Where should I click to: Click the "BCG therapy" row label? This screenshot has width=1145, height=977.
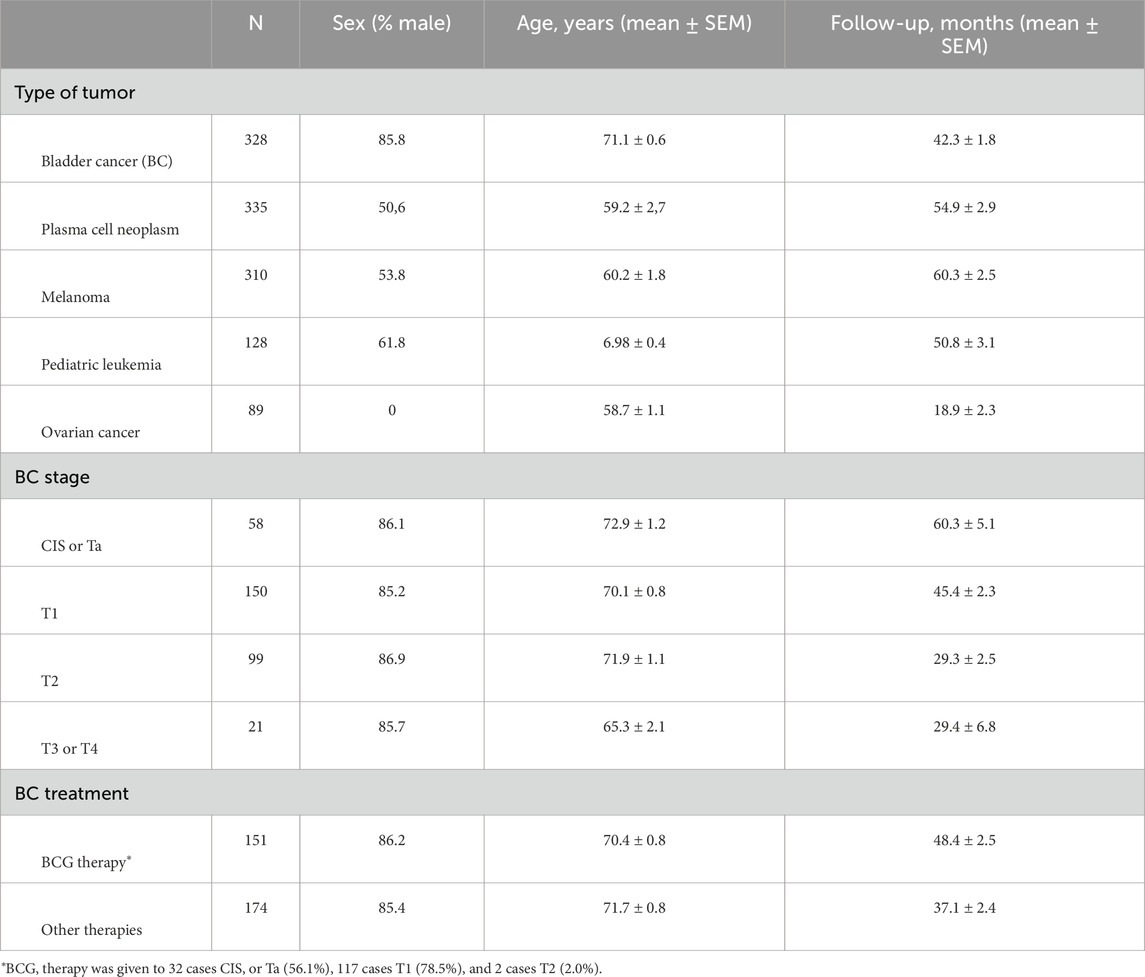pos(88,862)
